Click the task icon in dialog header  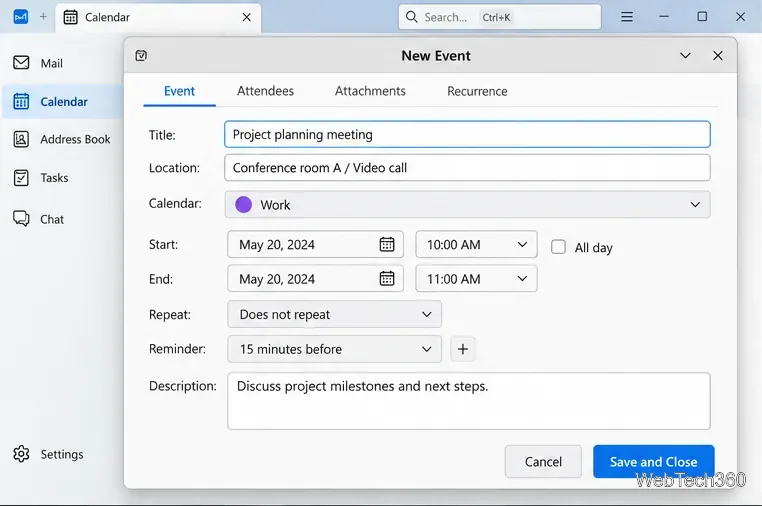(141, 55)
